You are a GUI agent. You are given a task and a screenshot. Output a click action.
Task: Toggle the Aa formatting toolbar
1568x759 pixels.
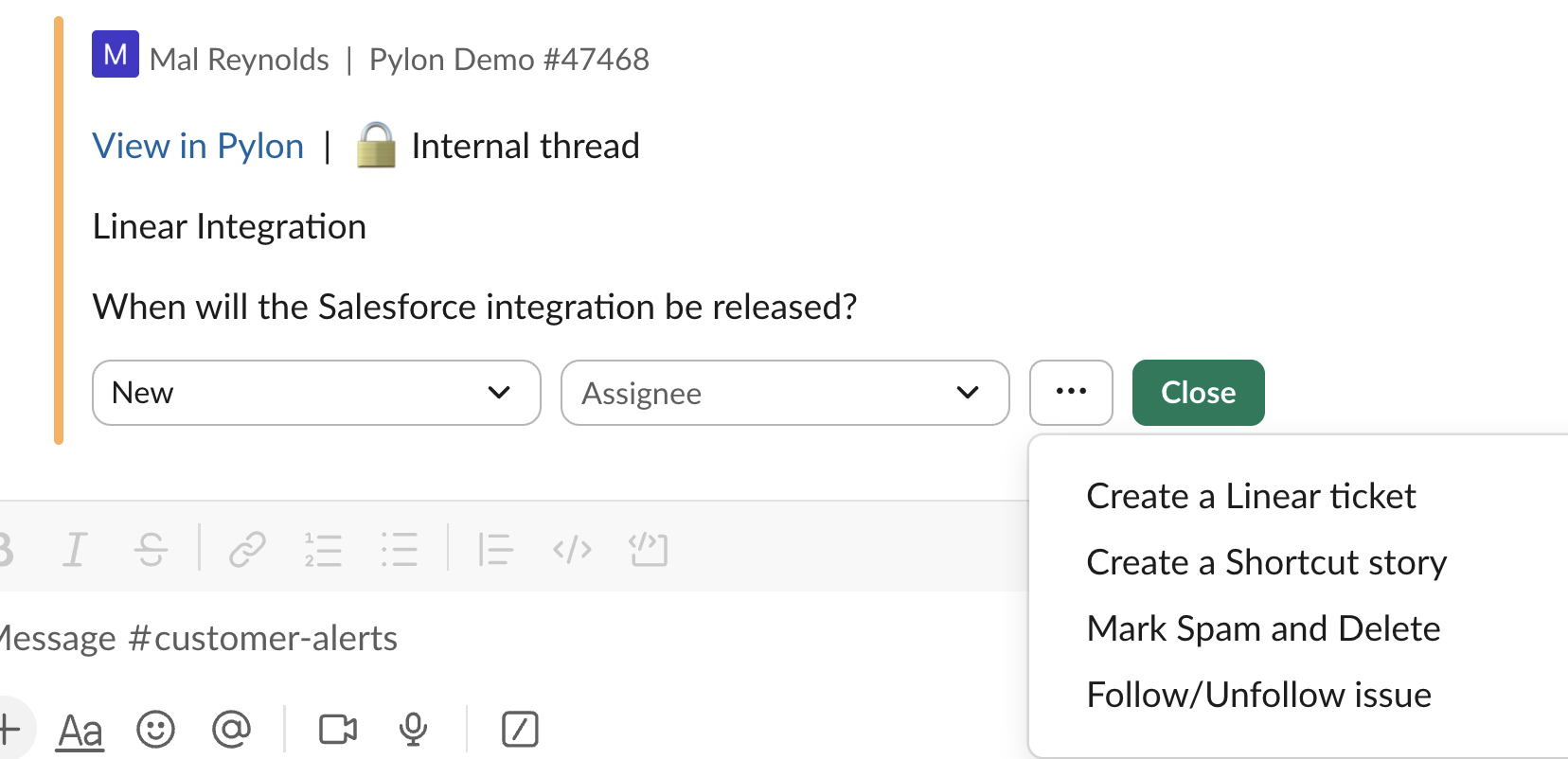[80, 732]
